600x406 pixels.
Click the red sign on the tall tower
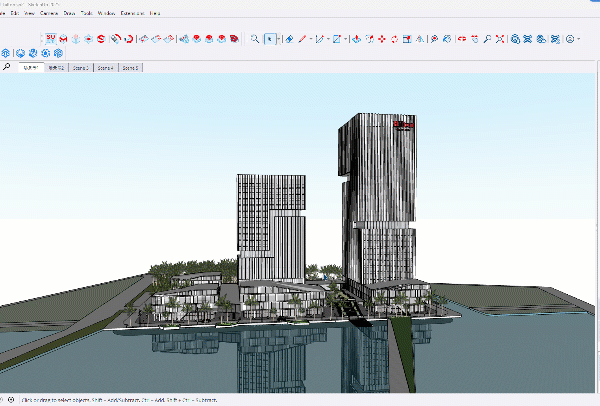pyautogui.click(x=403, y=125)
